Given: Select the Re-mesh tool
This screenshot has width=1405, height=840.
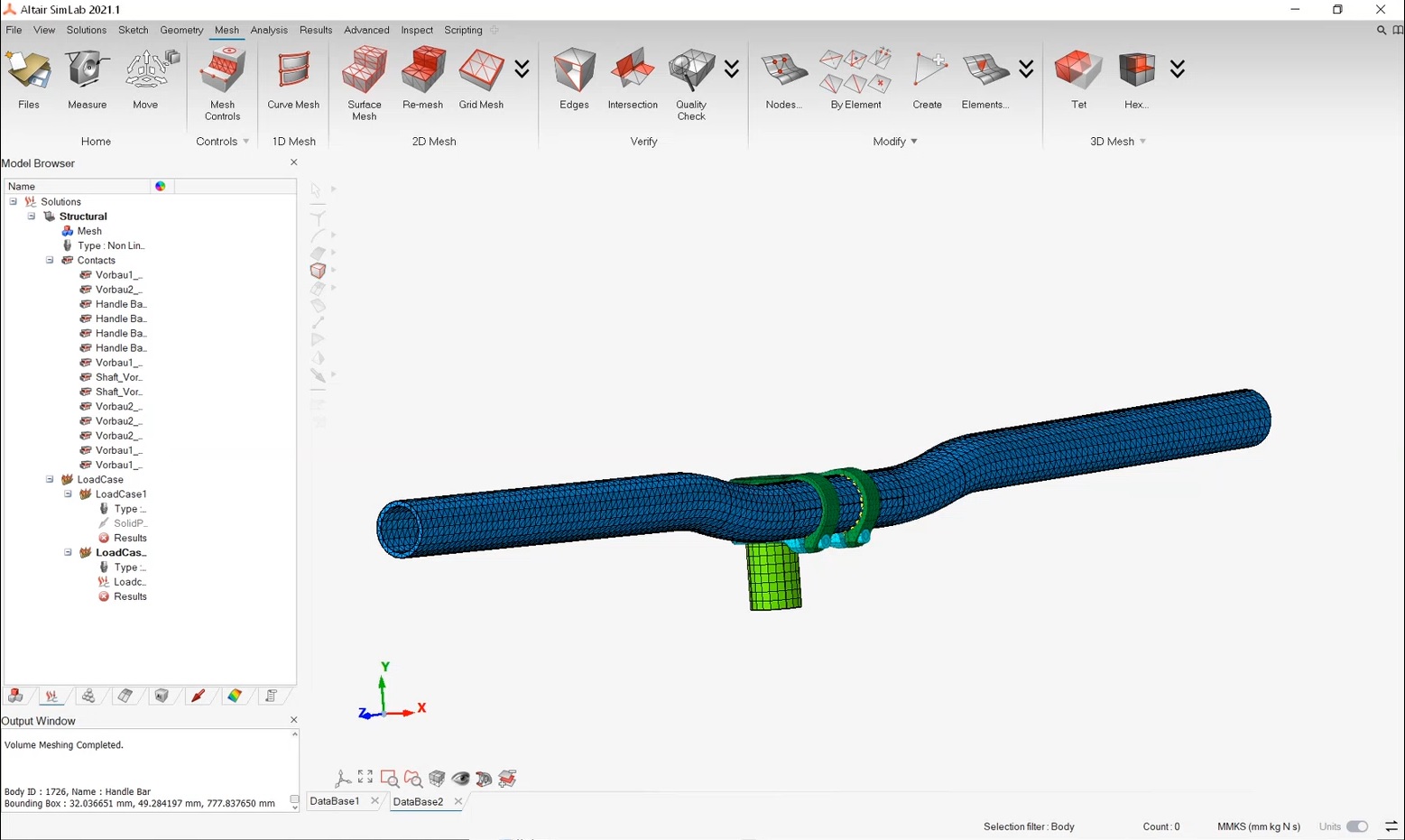Looking at the screenshot, I should tap(422, 72).
